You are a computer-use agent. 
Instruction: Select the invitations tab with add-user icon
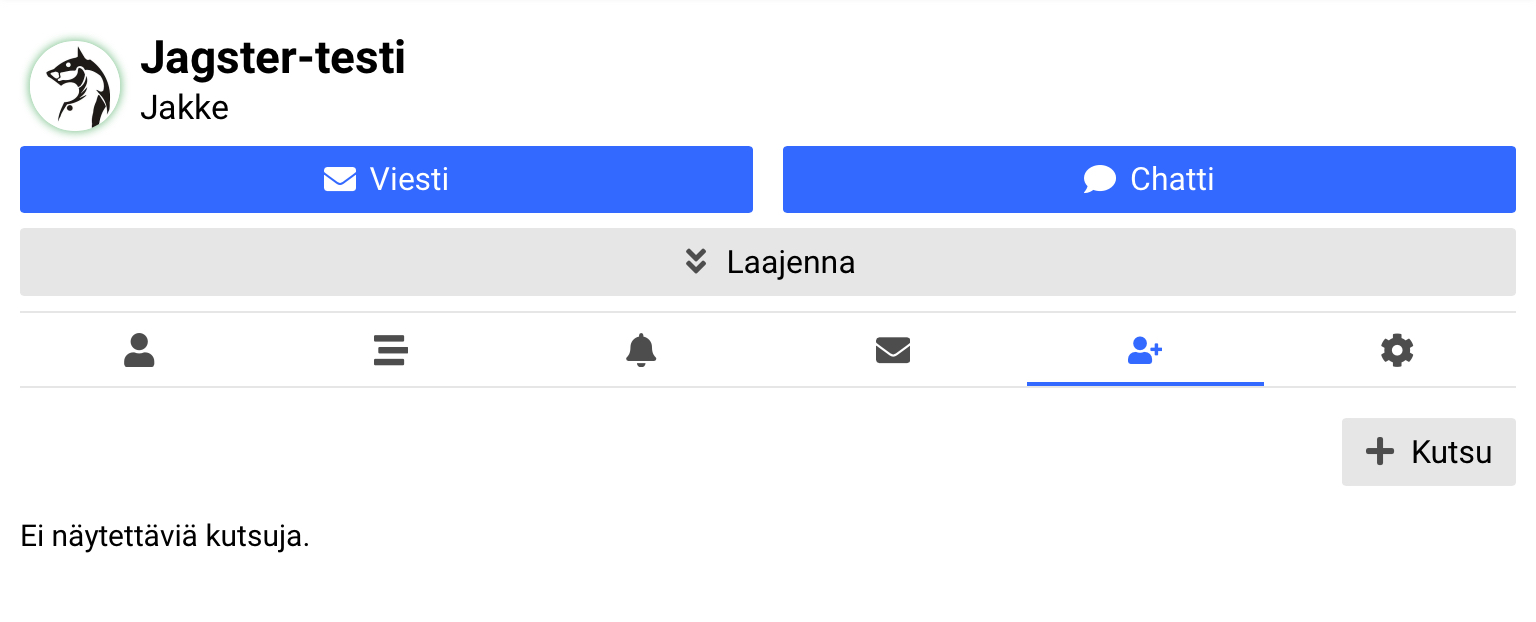click(1145, 350)
